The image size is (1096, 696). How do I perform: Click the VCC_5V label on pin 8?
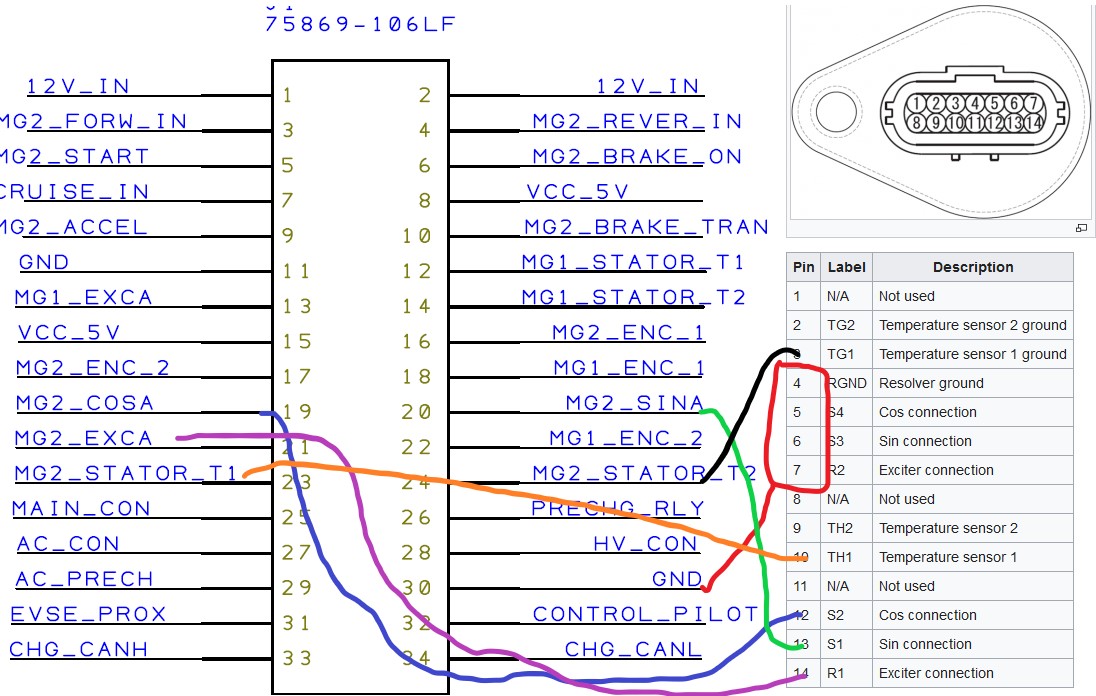point(577,191)
